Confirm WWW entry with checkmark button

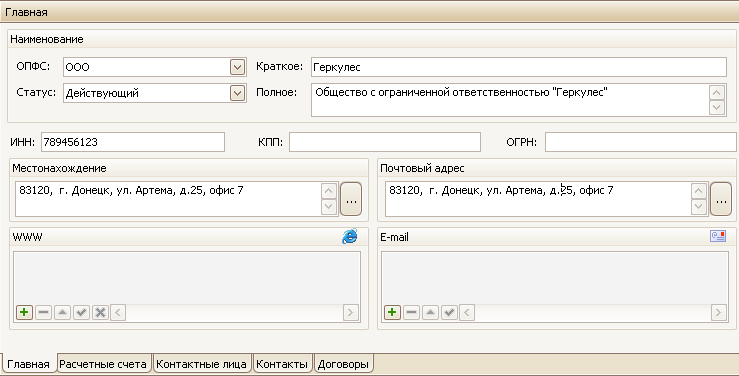pyautogui.click(x=81, y=312)
